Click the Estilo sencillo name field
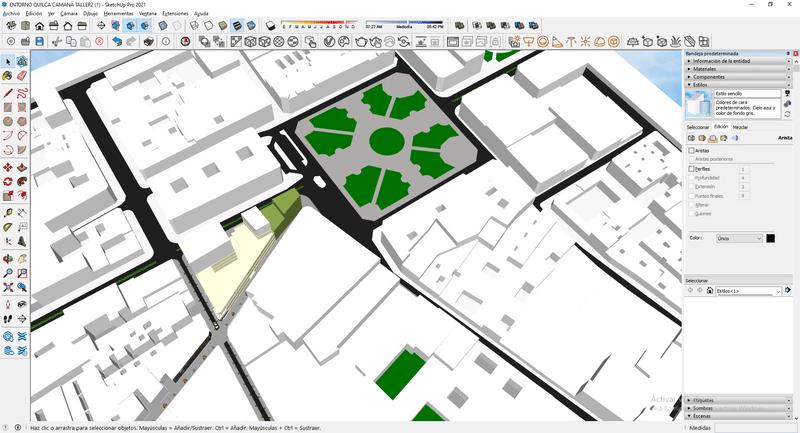The height and width of the screenshot is (433, 800). (747, 94)
